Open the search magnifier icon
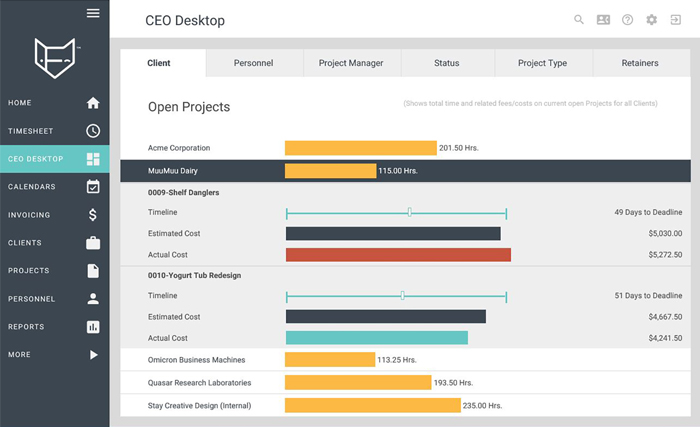 tap(579, 20)
